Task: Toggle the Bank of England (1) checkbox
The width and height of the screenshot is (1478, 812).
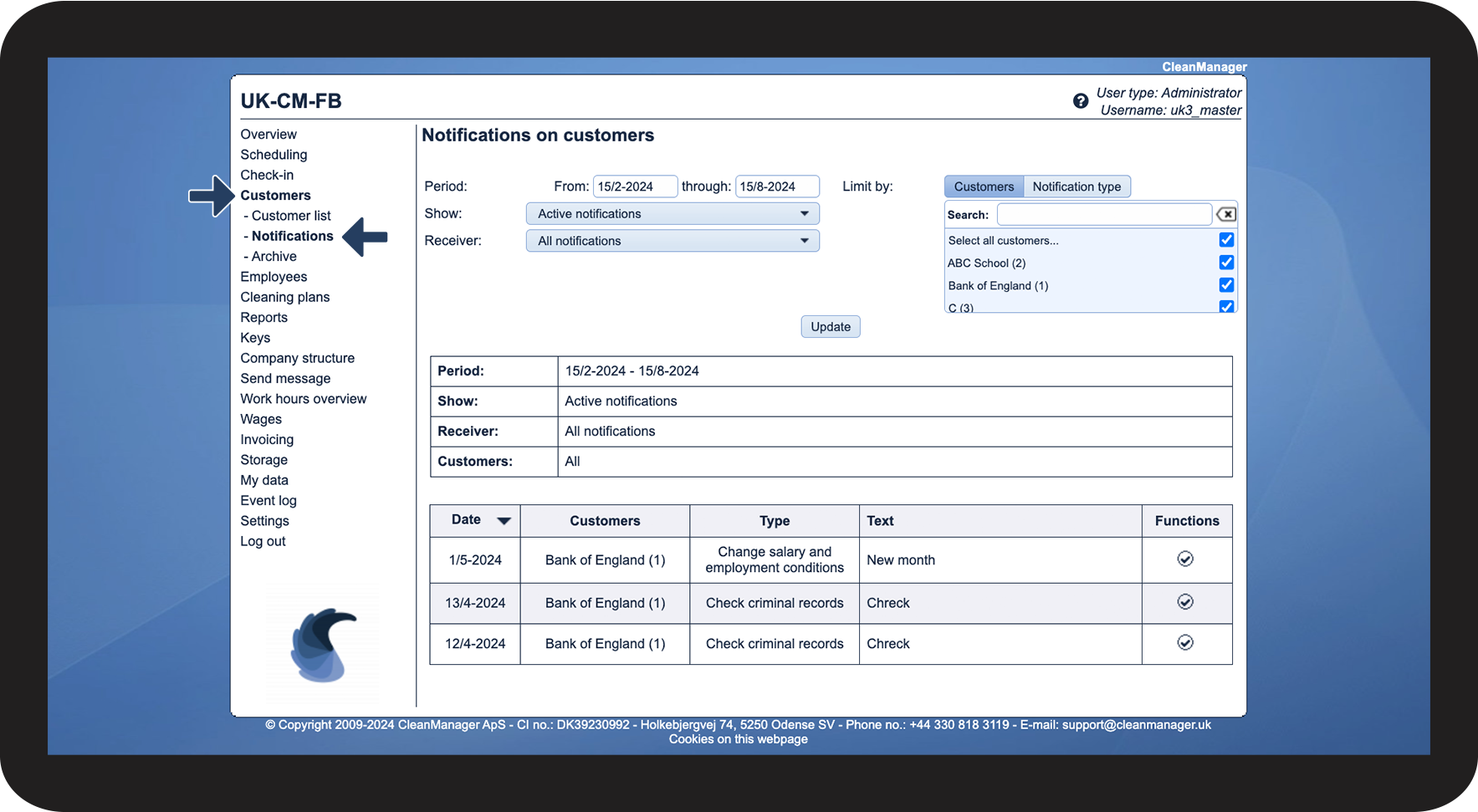Action: point(1226,285)
